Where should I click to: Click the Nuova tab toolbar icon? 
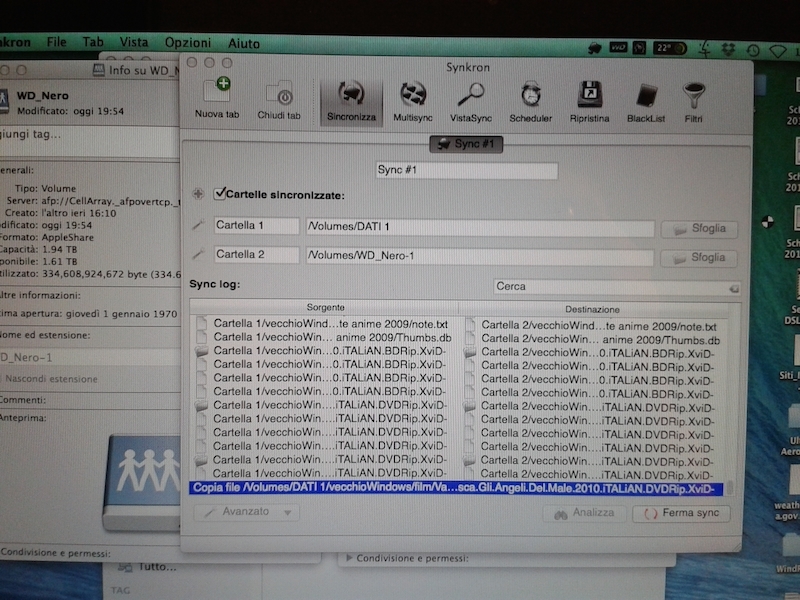click(x=217, y=99)
